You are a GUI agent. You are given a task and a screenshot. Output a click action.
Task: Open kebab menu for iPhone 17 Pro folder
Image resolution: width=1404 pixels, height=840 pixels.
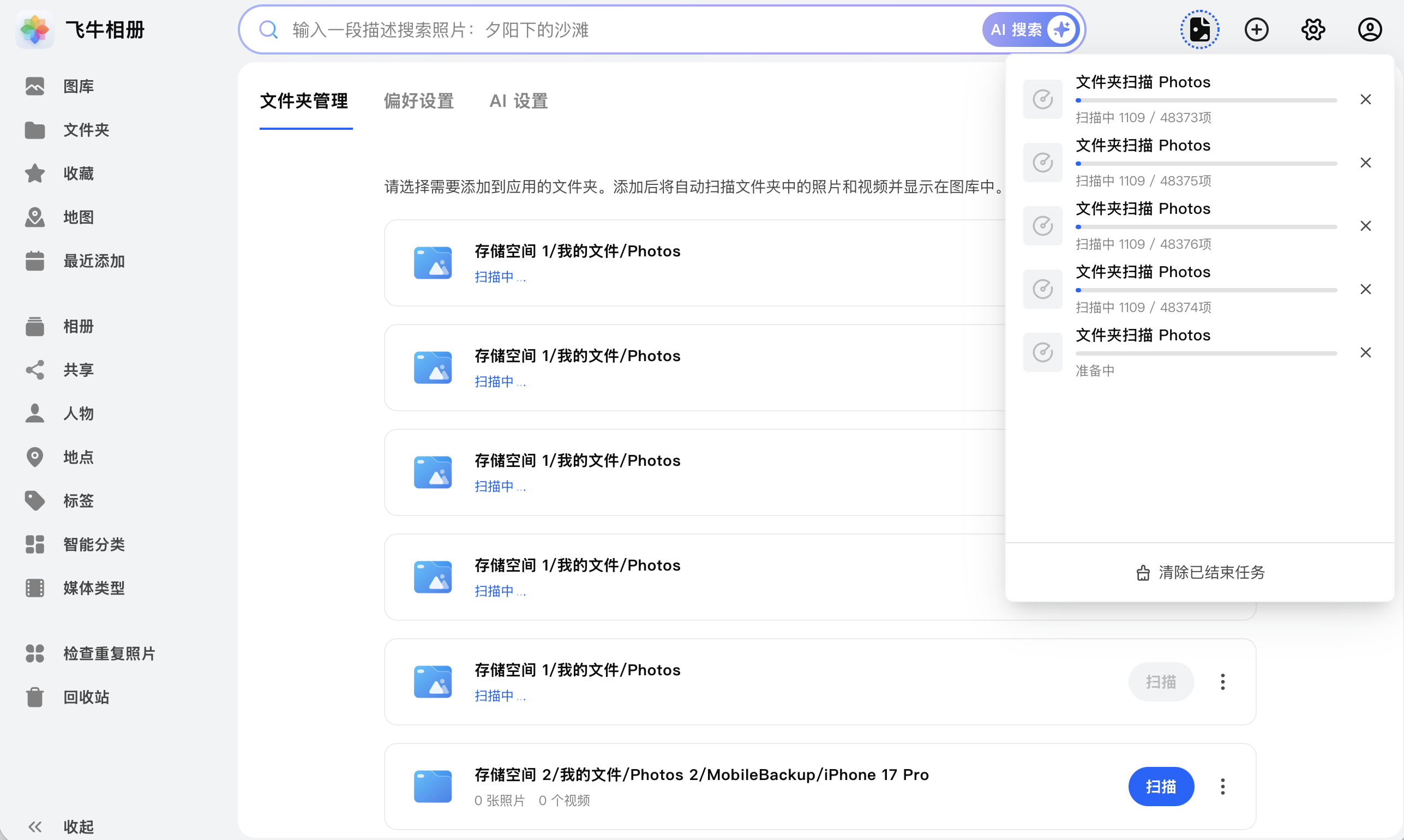click(1222, 786)
